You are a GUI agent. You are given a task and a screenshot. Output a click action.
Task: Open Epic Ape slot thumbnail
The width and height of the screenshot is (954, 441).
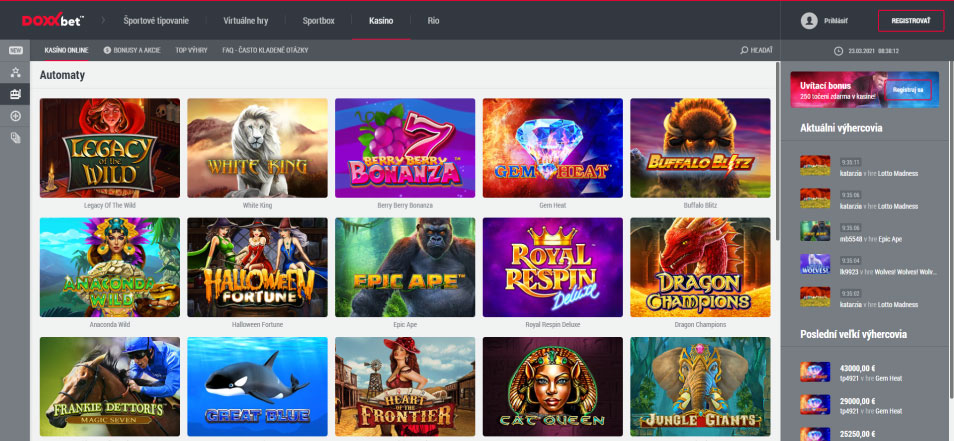[x=405, y=267]
